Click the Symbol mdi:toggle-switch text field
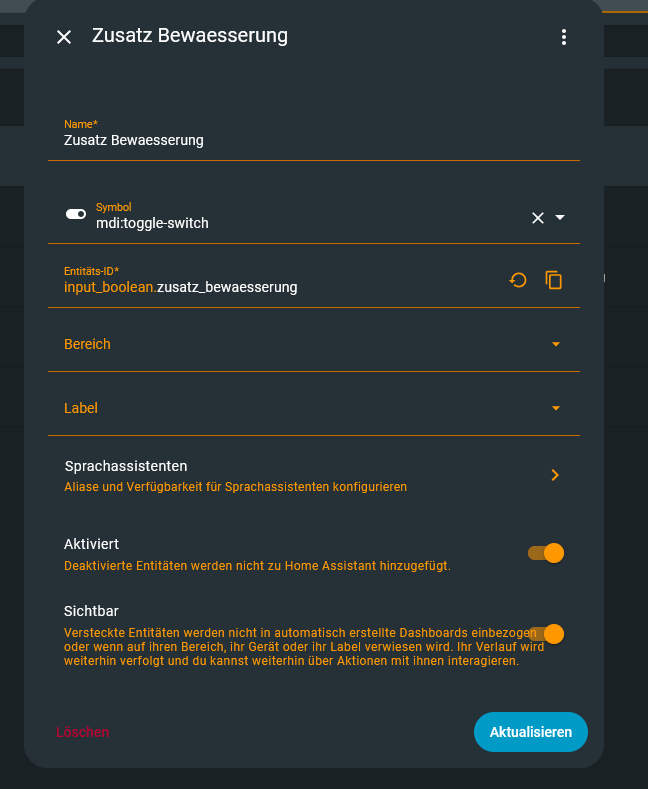Screen dimensions: 648x789 (x=300, y=223)
